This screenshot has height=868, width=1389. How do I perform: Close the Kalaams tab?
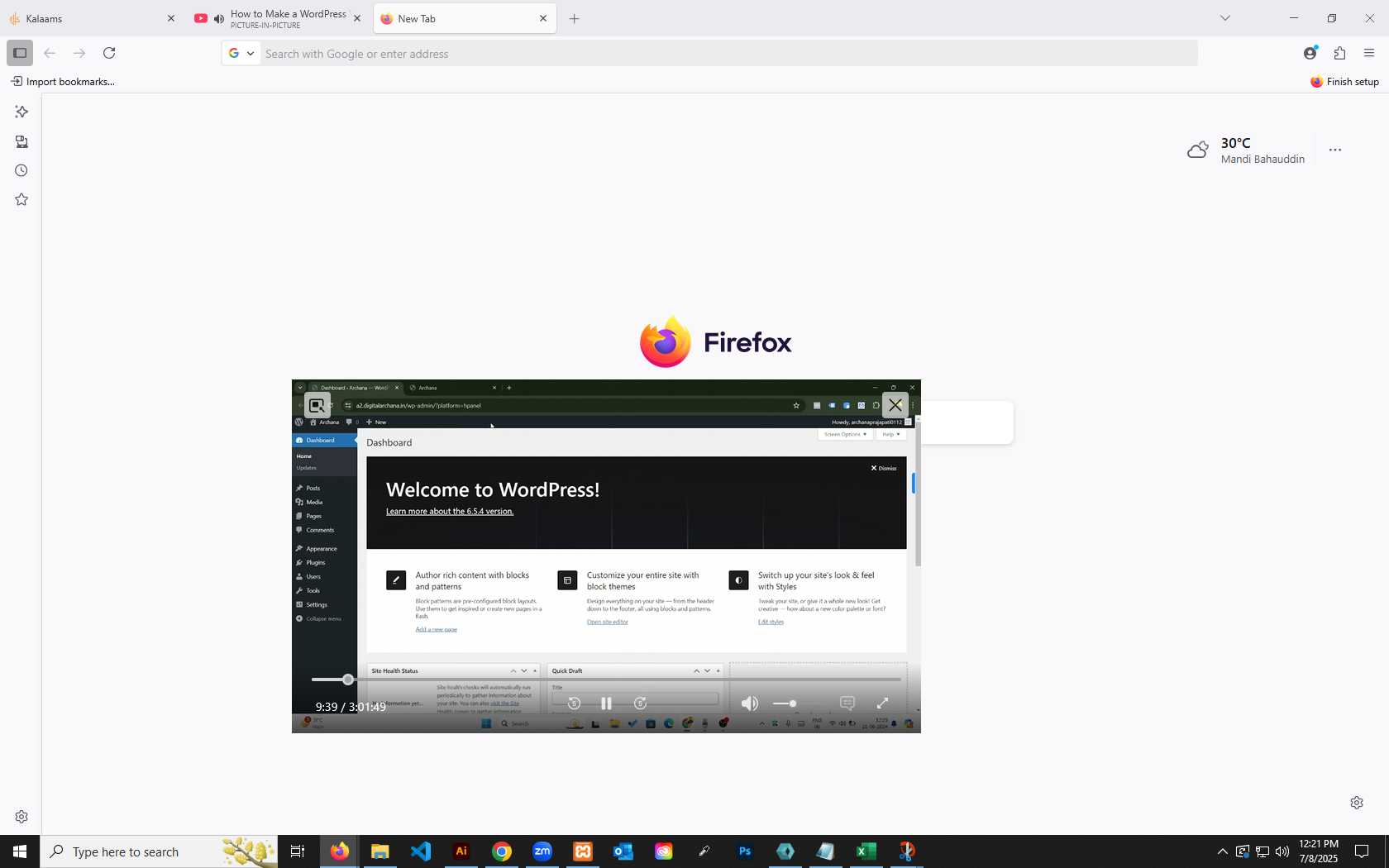[x=171, y=18]
